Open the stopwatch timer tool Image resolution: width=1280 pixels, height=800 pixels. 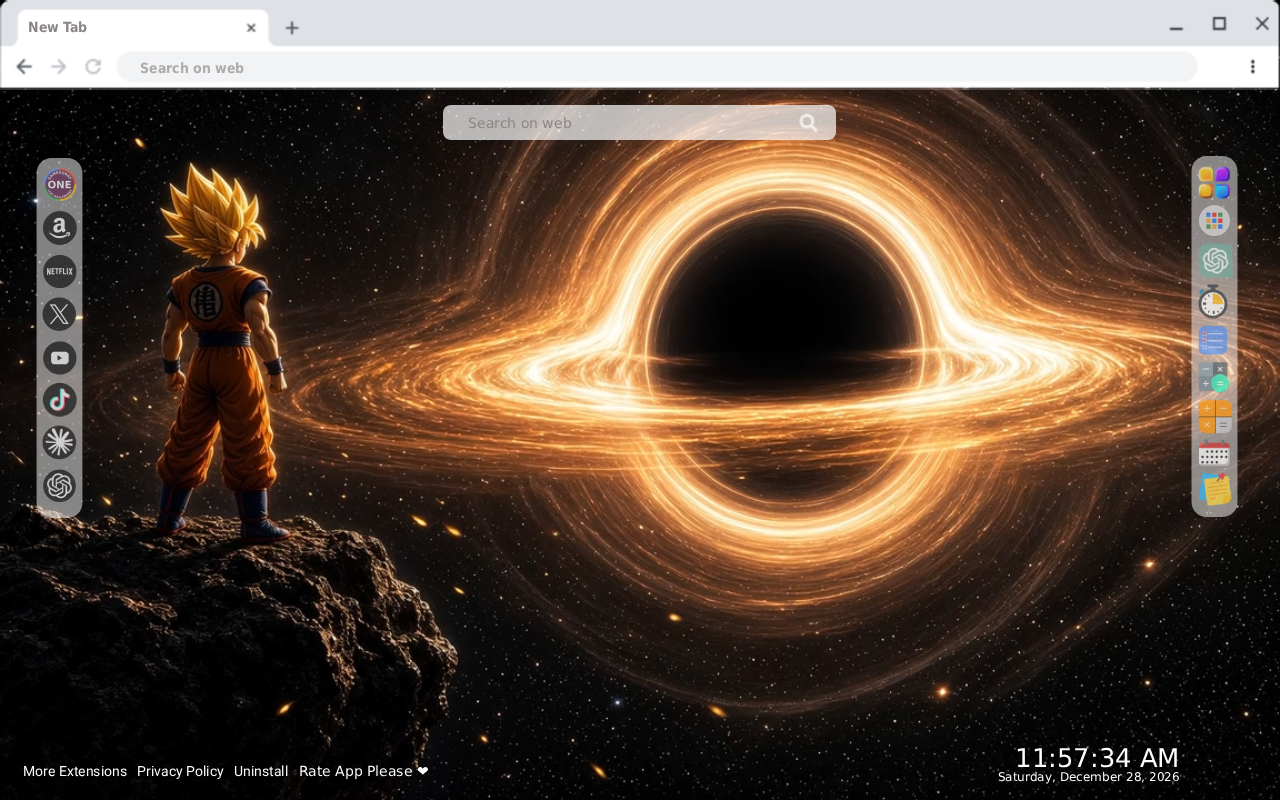pyautogui.click(x=1213, y=301)
